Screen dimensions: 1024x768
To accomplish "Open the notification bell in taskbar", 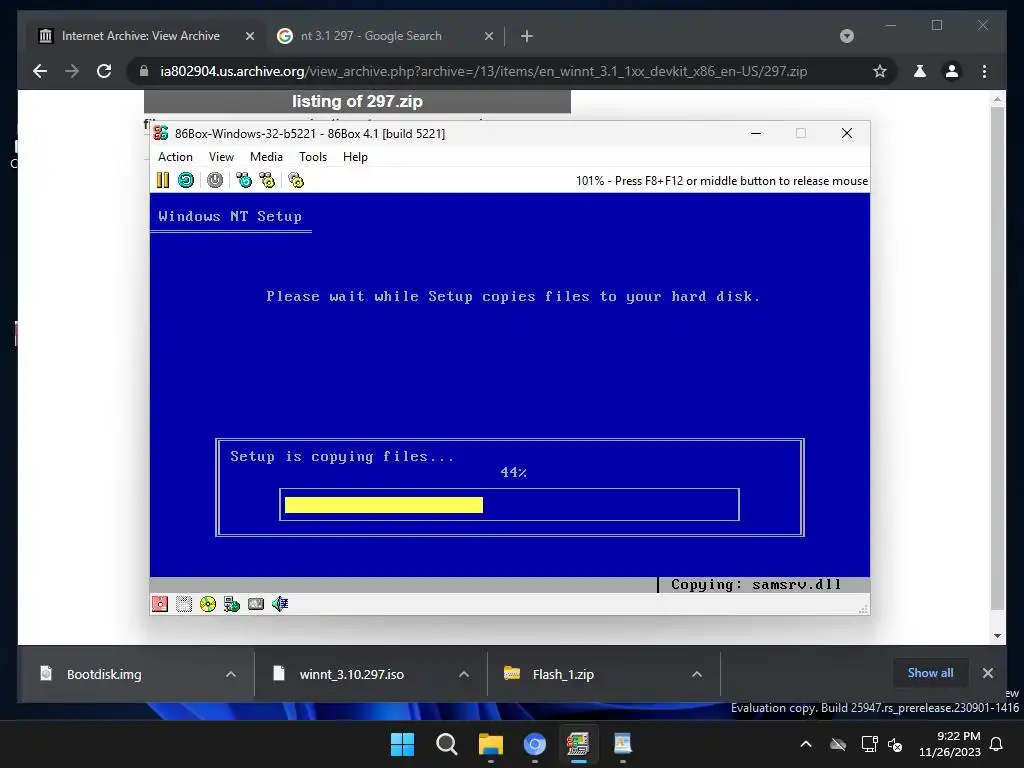I will [997, 744].
